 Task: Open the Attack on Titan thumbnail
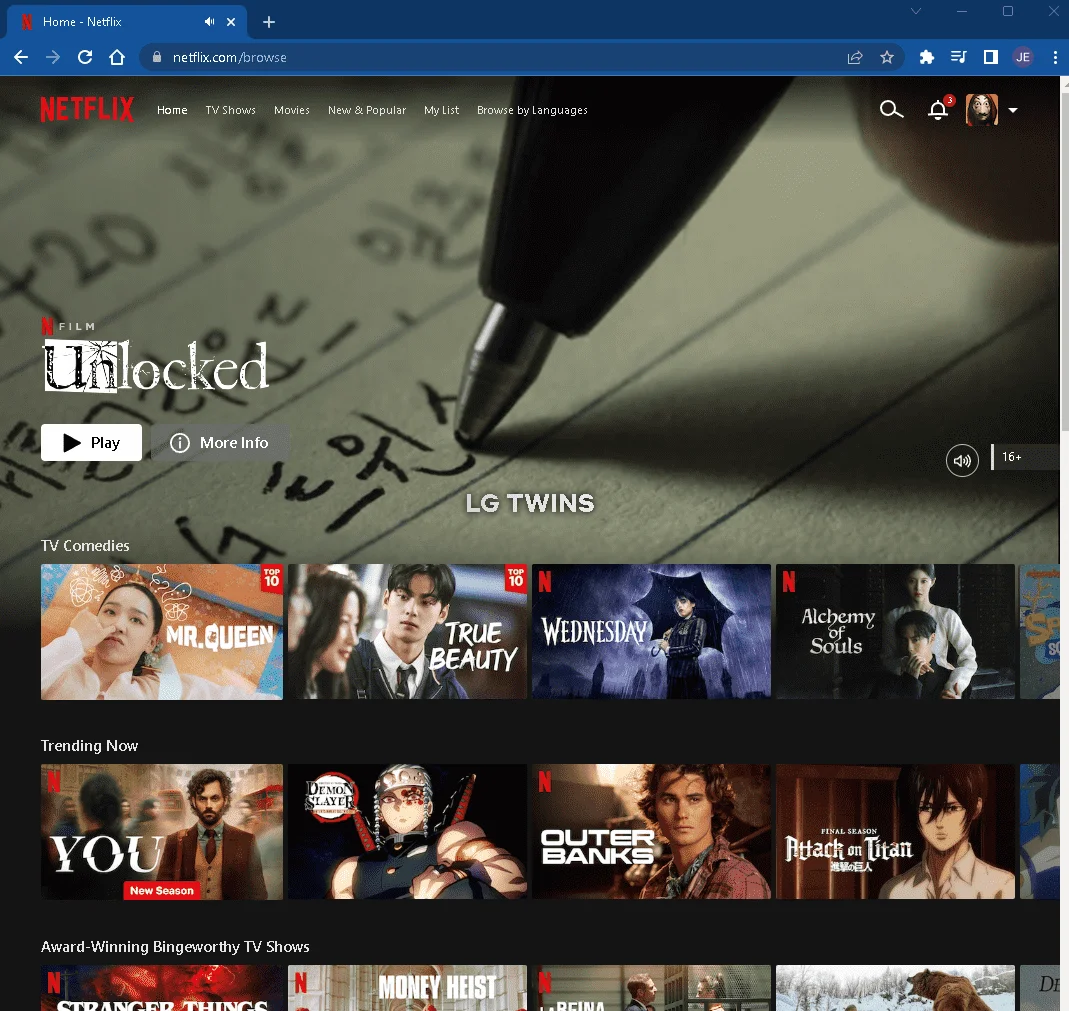[x=895, y=832]
